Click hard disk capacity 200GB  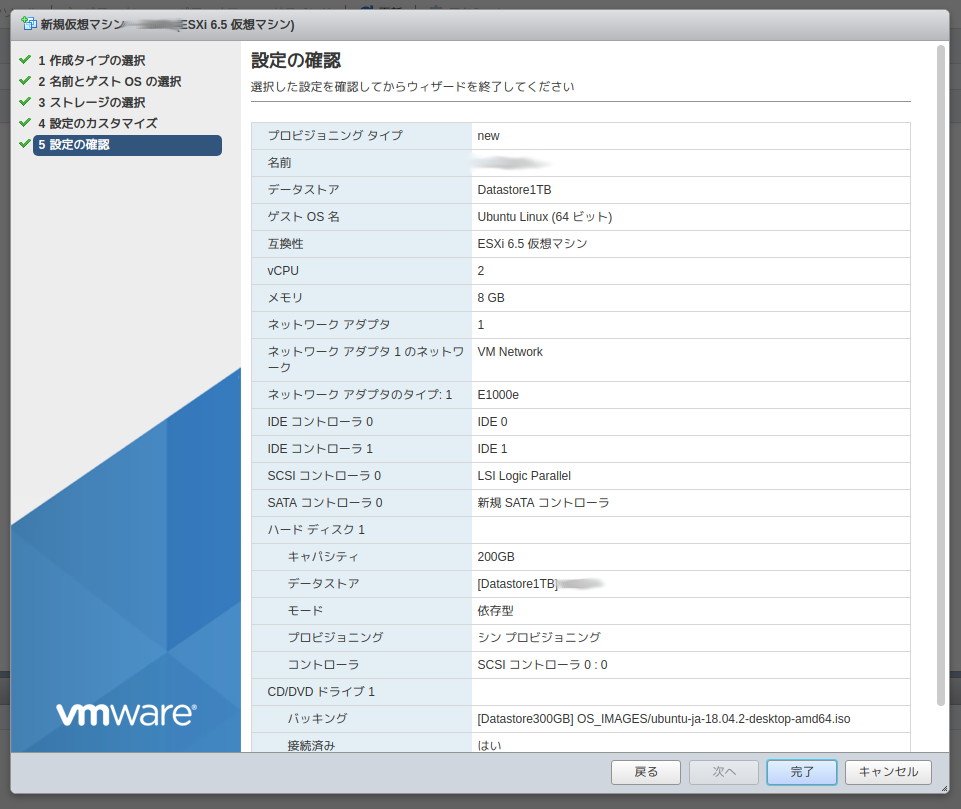click(496, 557)
